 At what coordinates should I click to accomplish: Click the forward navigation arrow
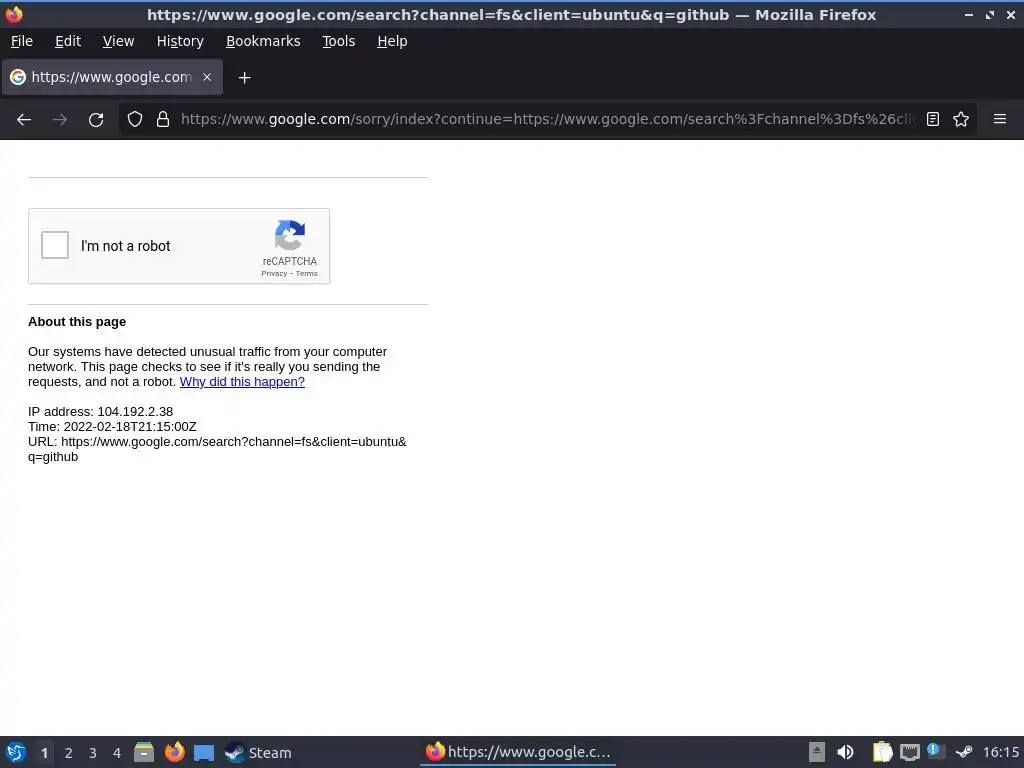[60, 120]
